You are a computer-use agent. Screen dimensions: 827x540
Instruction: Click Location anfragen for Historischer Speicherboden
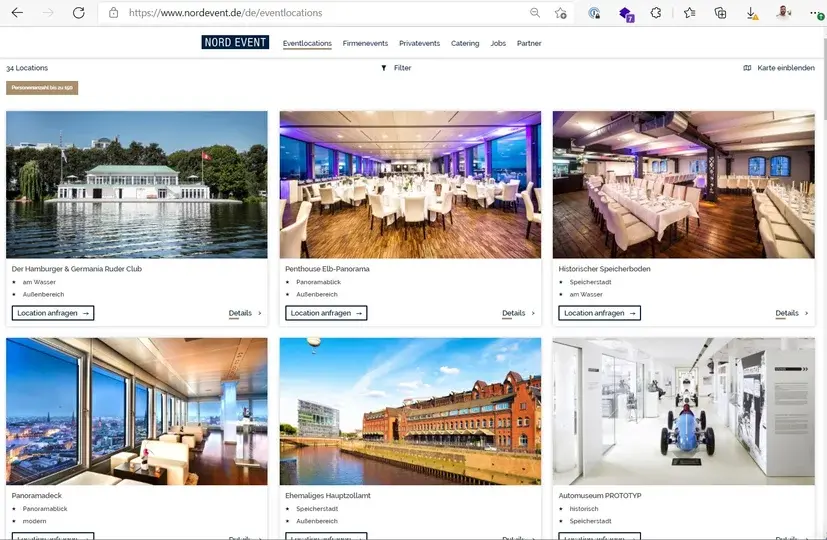[x=600, y=313]
